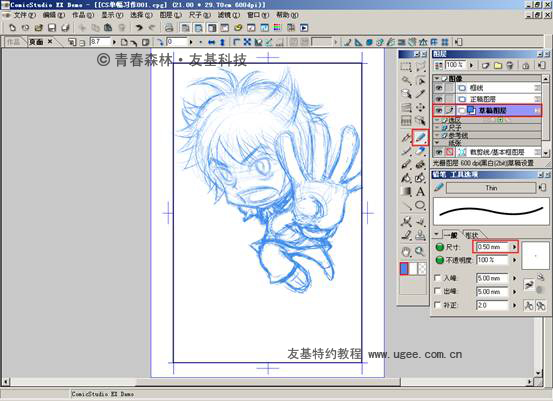The width and height of the screenshot is (553, 401).
Task: Open the 滤镜 menu
Action: [229, 15]
